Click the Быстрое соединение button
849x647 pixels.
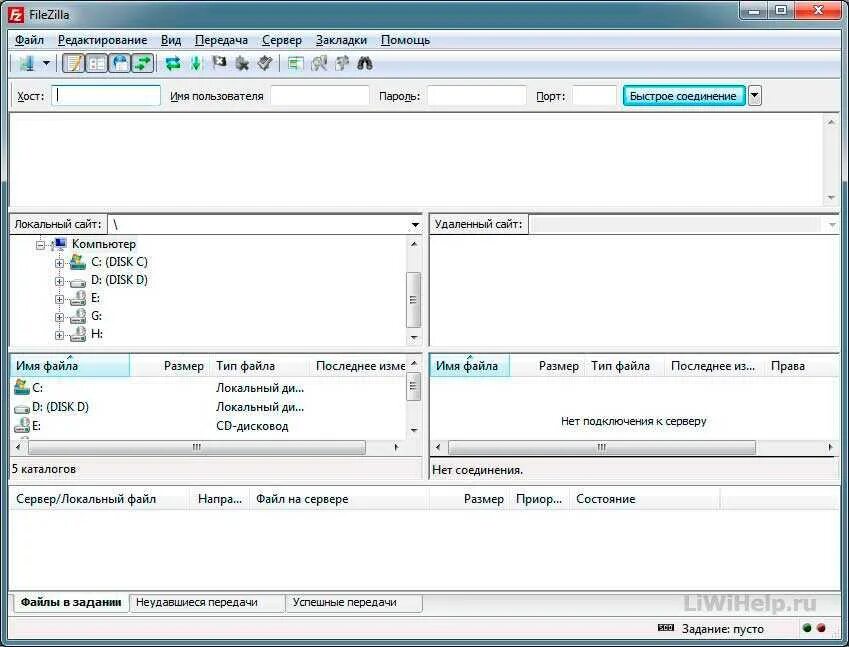point(683,96)
